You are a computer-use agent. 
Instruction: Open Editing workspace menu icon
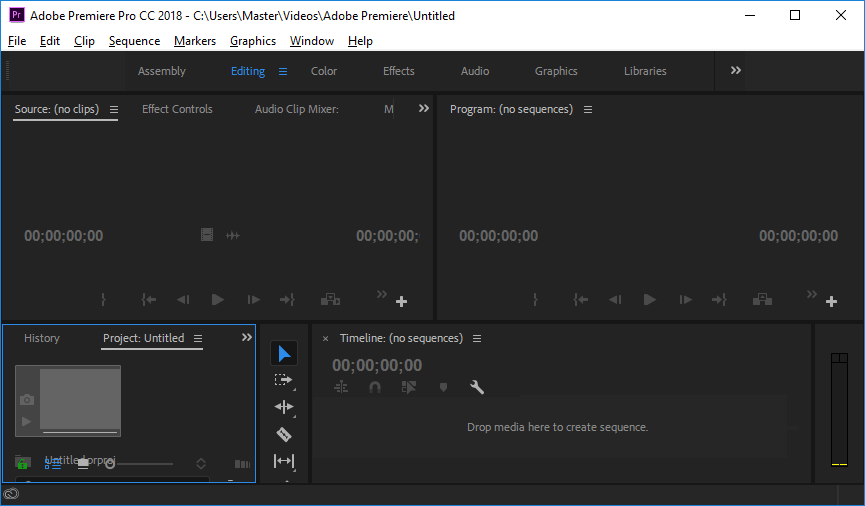pyautogui.click(x=283, y=72)
